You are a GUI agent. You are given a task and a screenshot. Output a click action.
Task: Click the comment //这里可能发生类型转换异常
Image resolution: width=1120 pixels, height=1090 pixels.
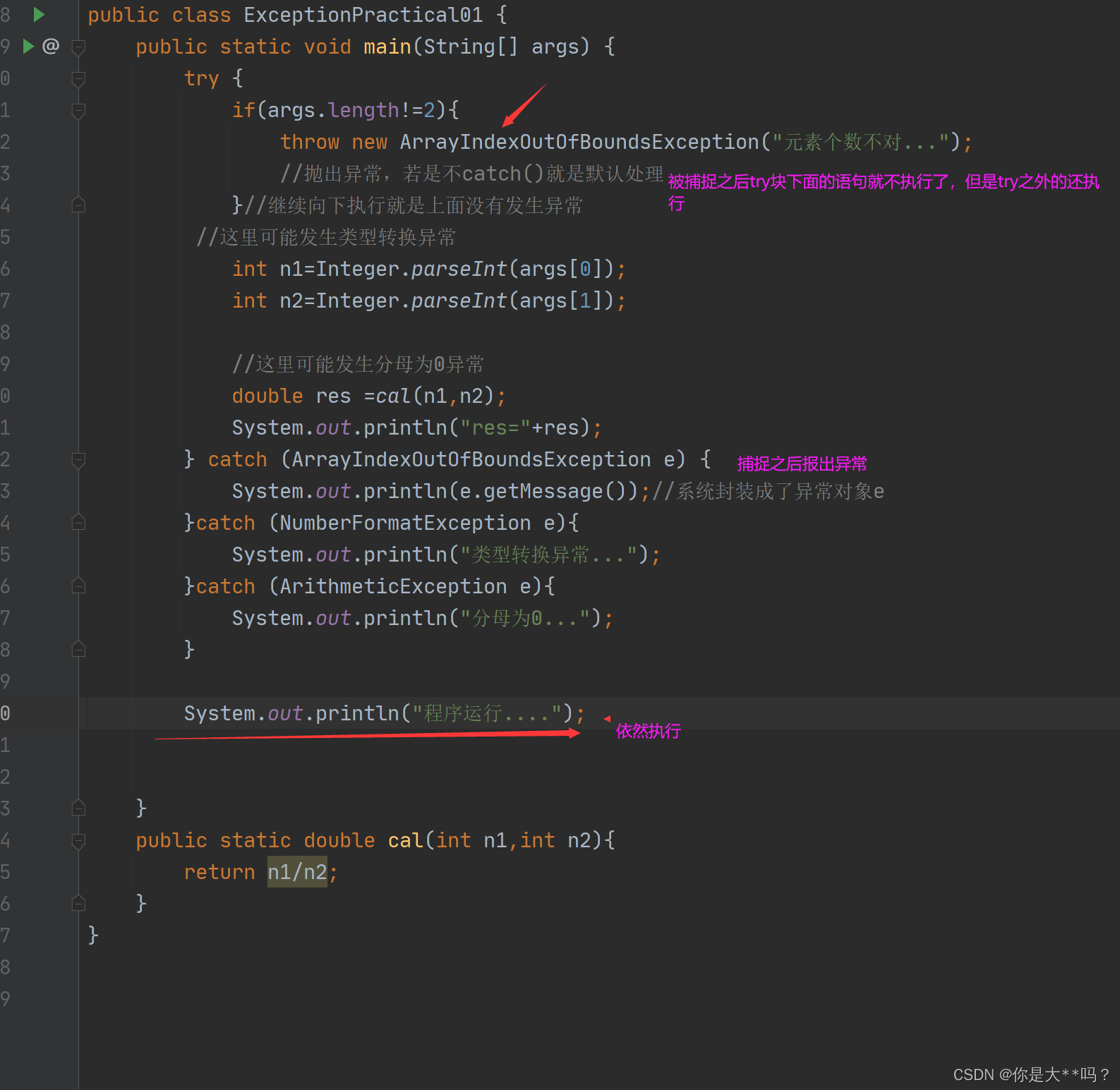tap(326, 237)
